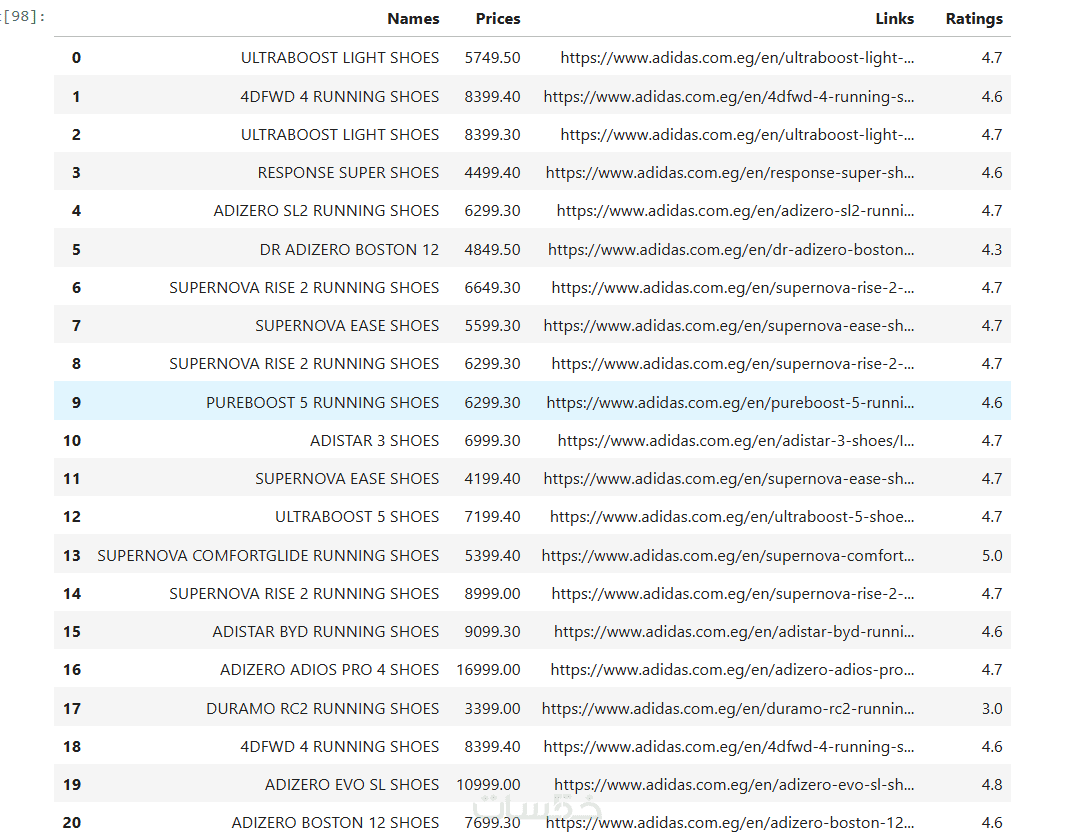Click price 16999.00
The image size is (1075, 837).
click(488, 670)
